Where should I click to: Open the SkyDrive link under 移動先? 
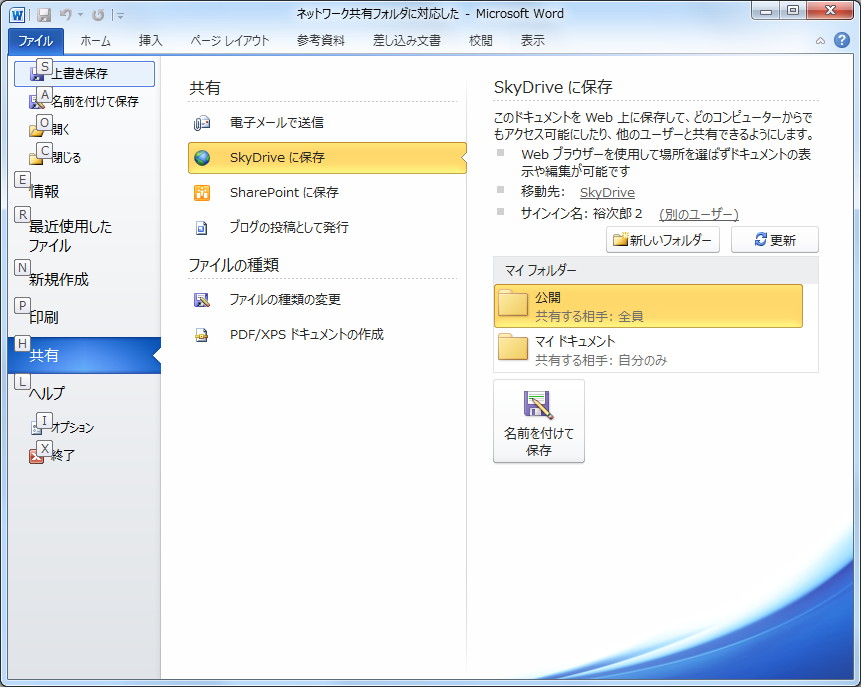pos(608,191)
